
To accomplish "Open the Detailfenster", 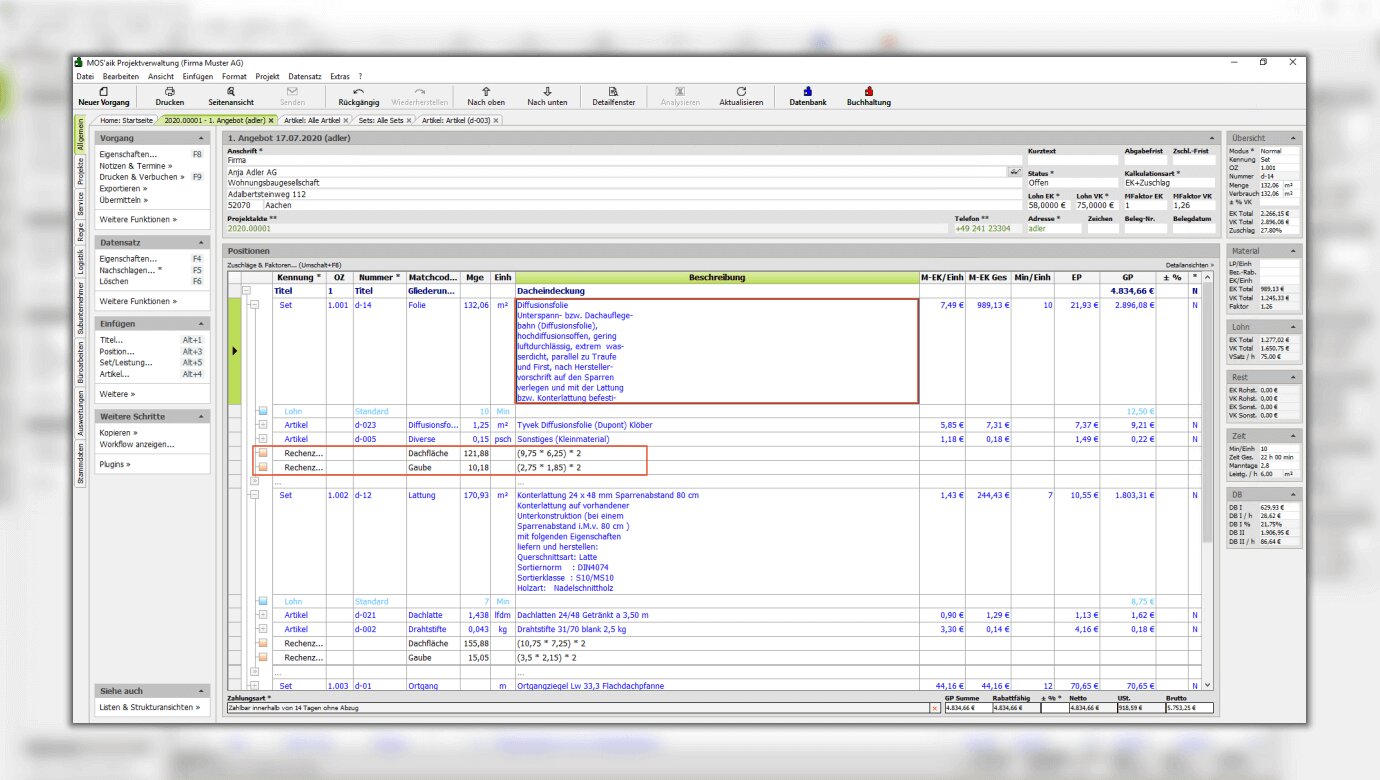I will click(613, 91).
